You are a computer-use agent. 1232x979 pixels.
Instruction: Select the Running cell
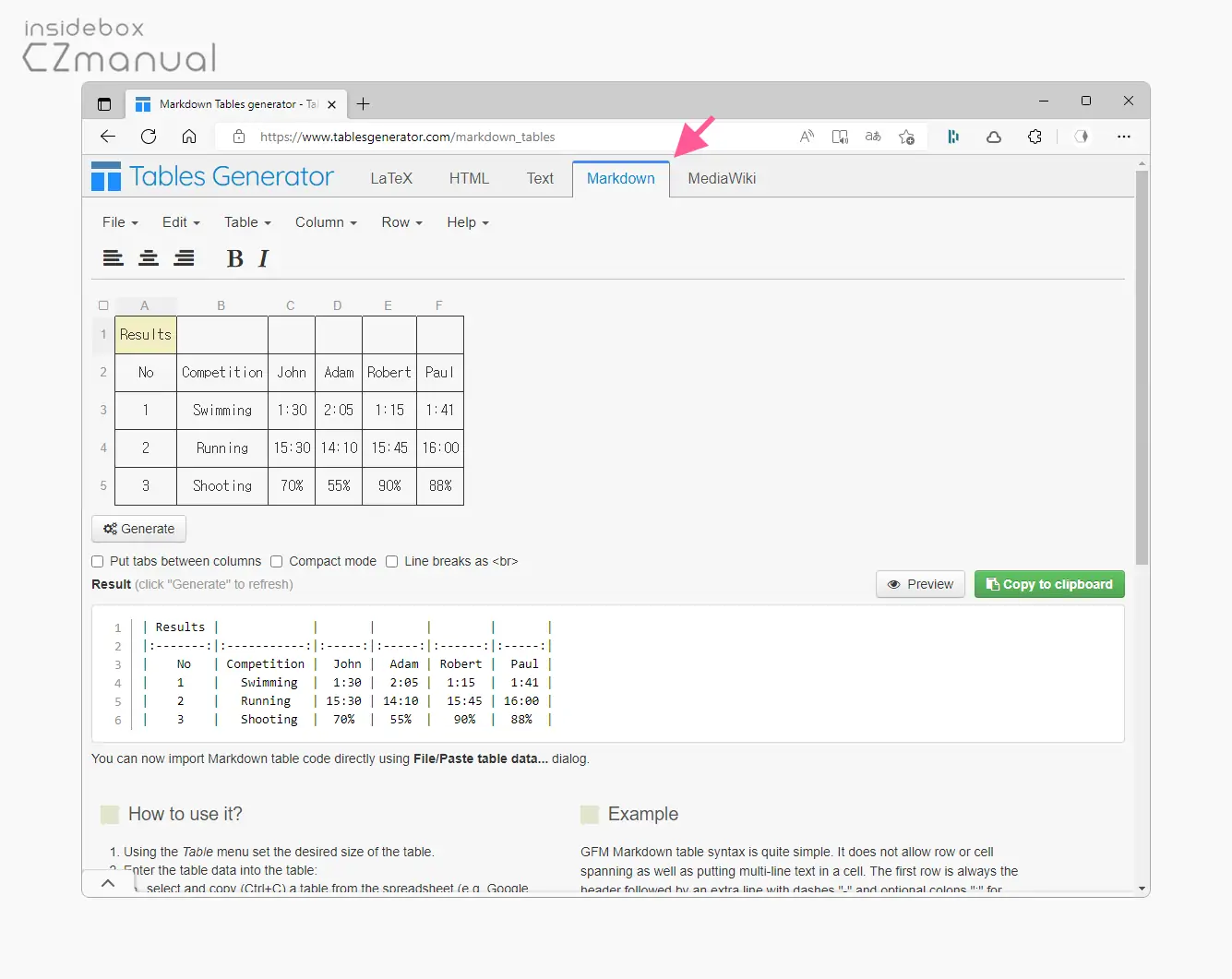point(222,448)
